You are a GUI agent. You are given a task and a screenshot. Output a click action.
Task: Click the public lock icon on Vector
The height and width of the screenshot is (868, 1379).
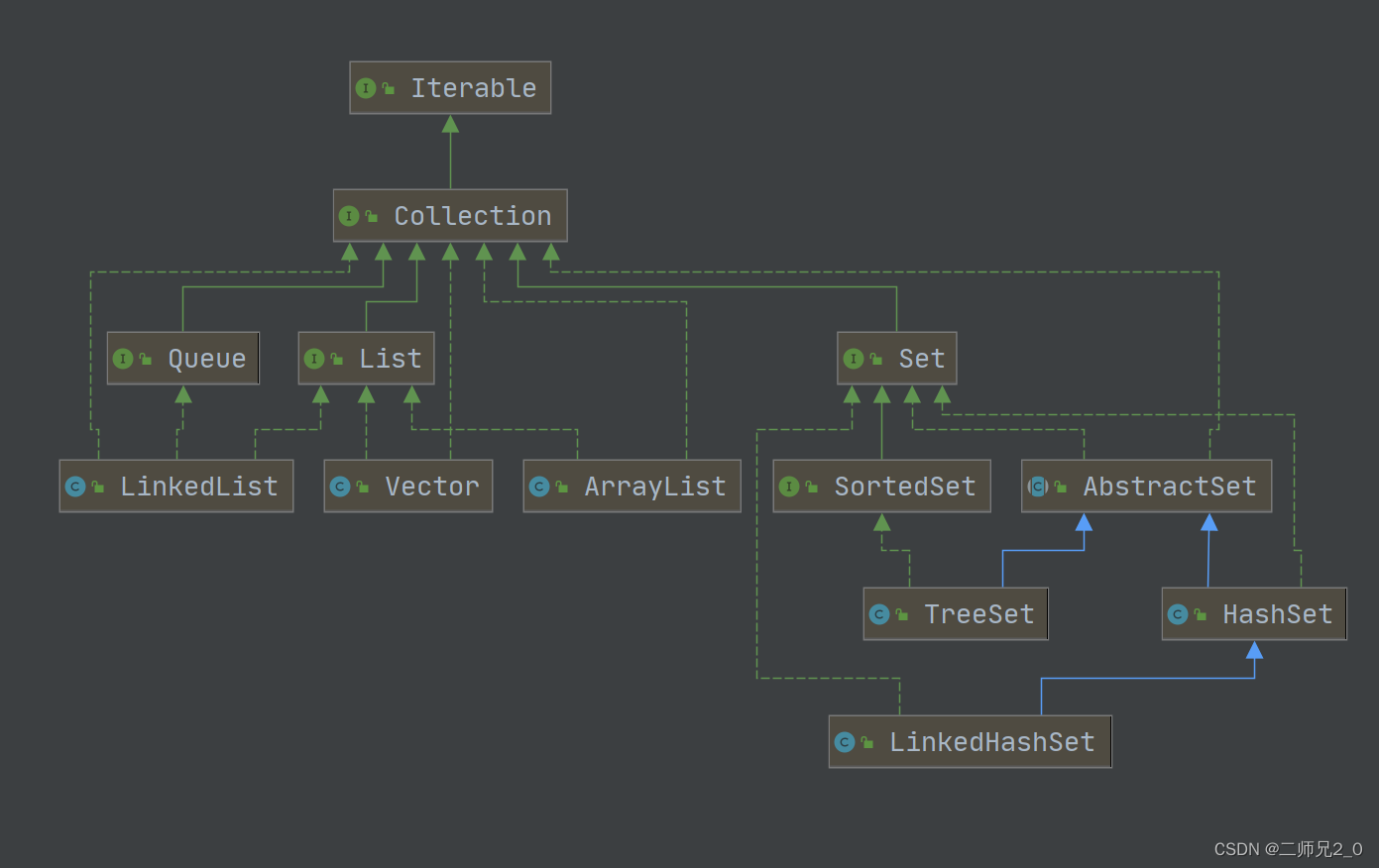click(363, 488)
